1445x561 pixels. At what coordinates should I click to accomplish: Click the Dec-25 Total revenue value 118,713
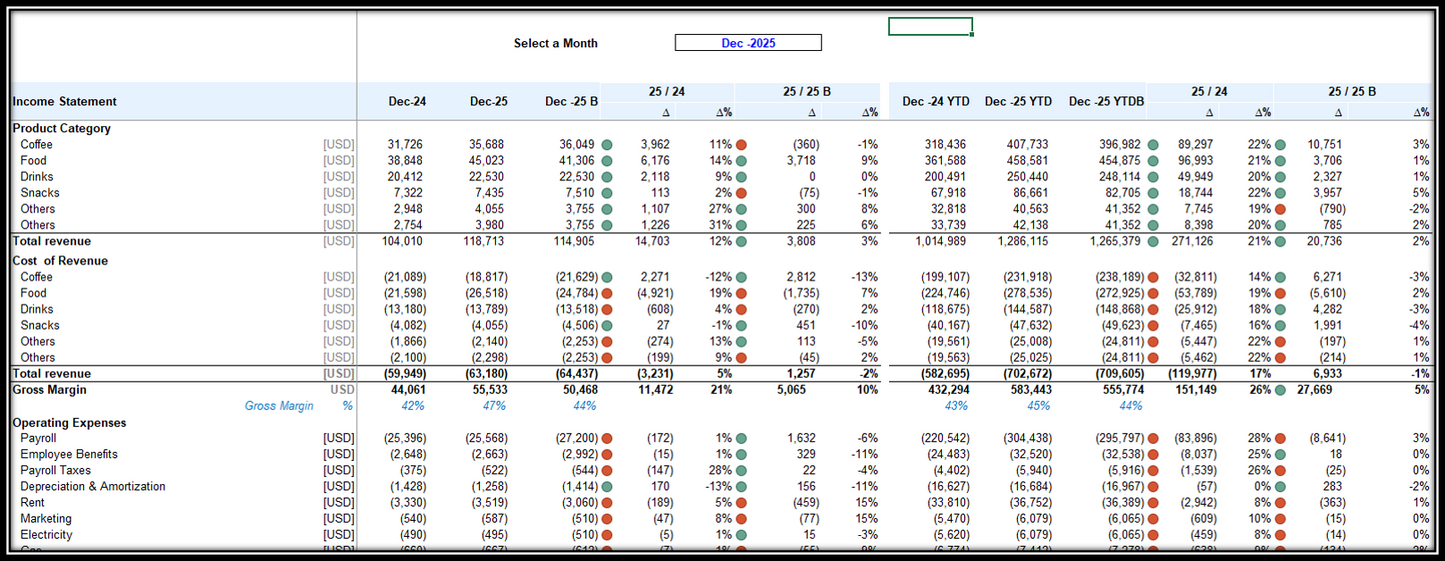(486, 242)
